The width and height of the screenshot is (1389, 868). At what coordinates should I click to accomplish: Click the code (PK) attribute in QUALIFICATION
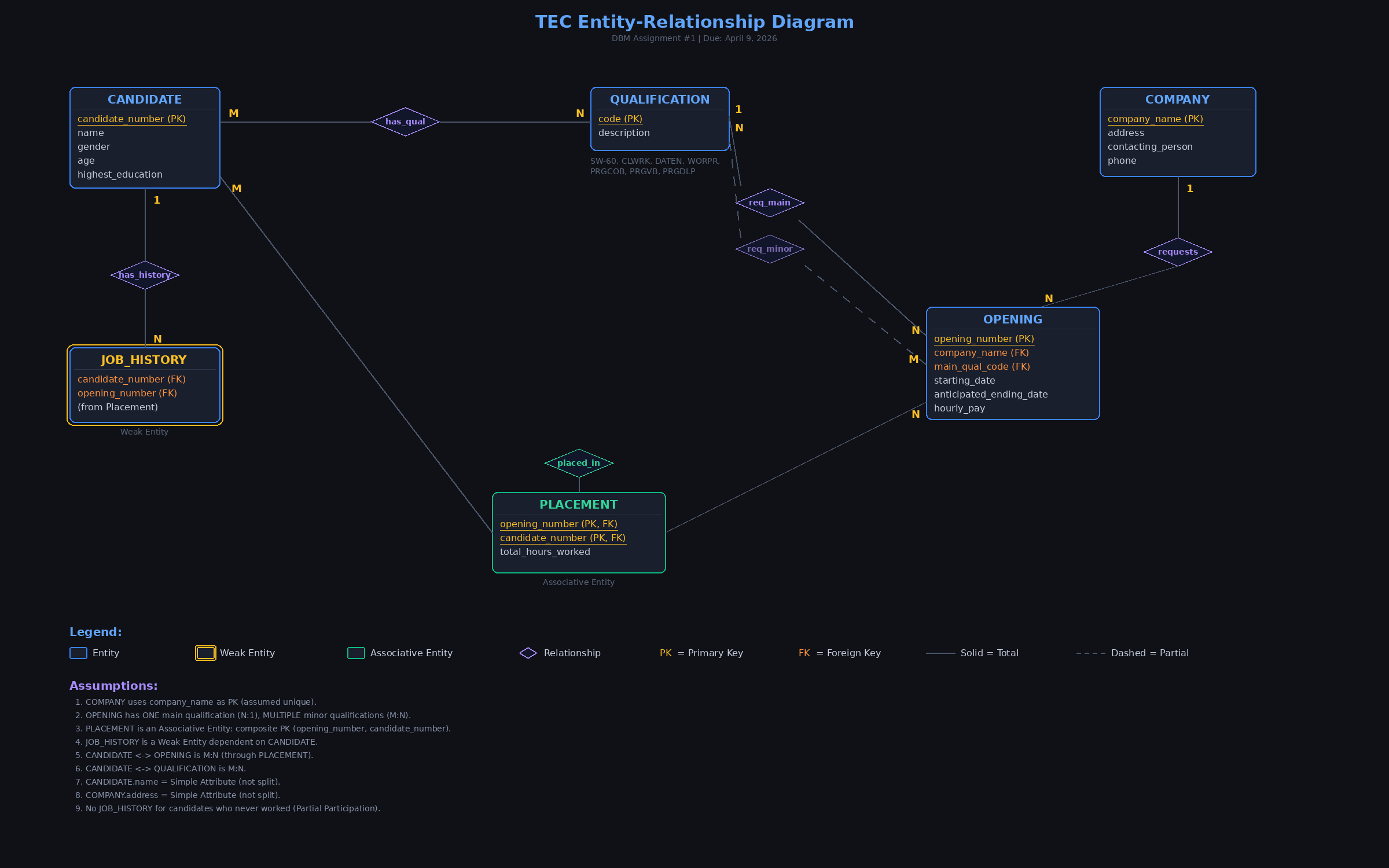[620, 119]
